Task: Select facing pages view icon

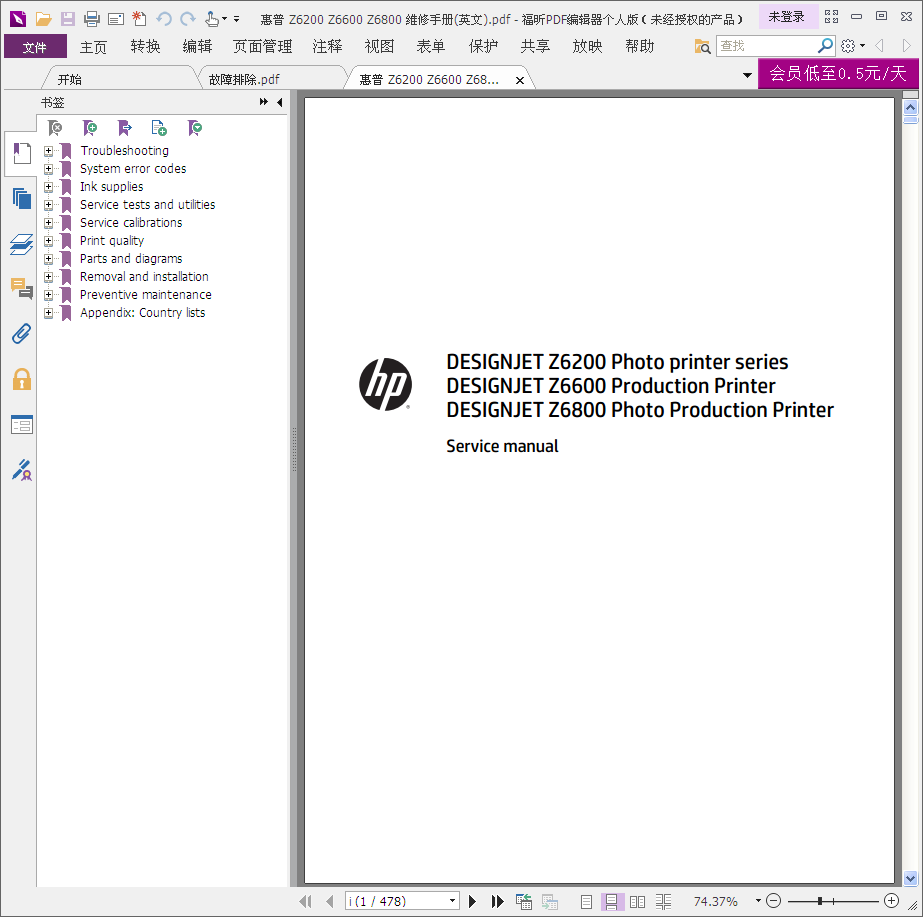Action: click(638, 901)
